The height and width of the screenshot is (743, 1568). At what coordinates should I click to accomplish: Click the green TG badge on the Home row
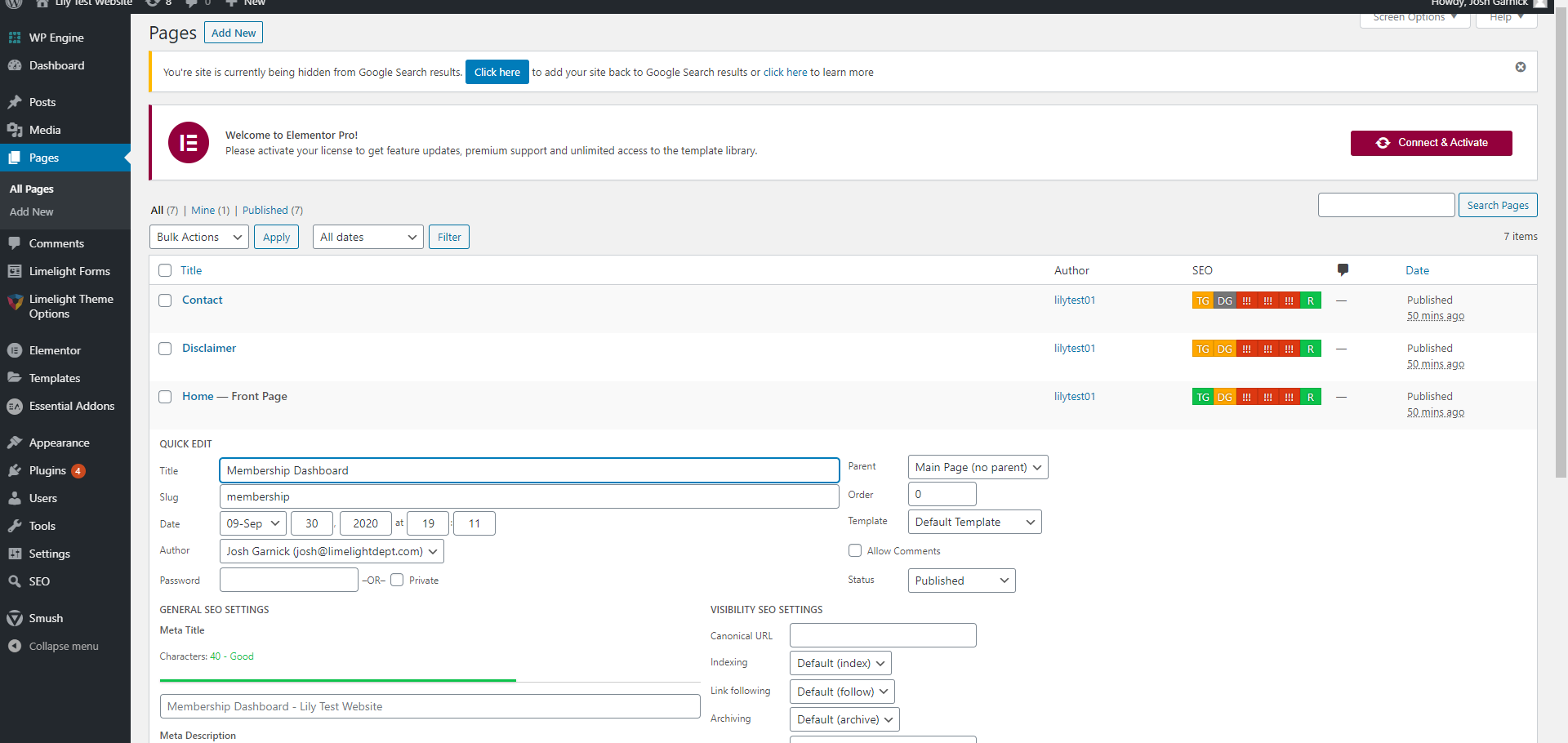1202,397
